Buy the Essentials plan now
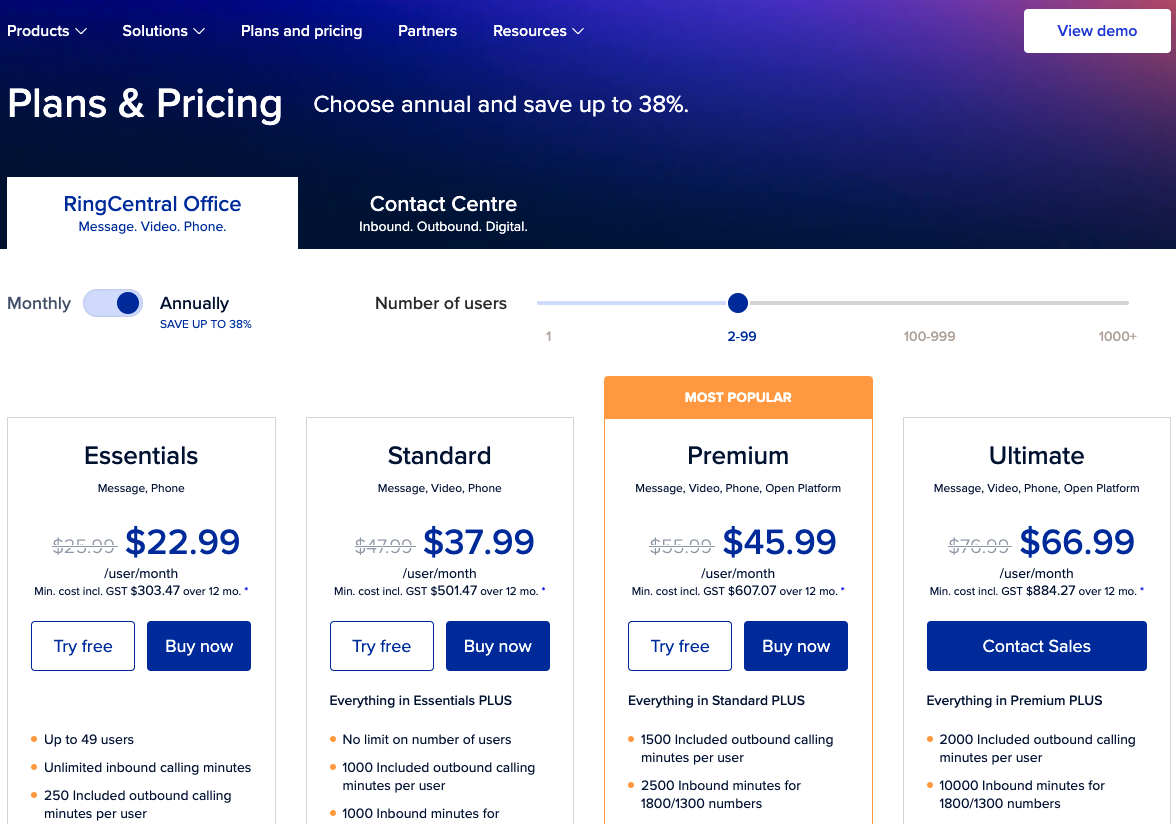Screen dimensions: 1176x824 [199, 646]
